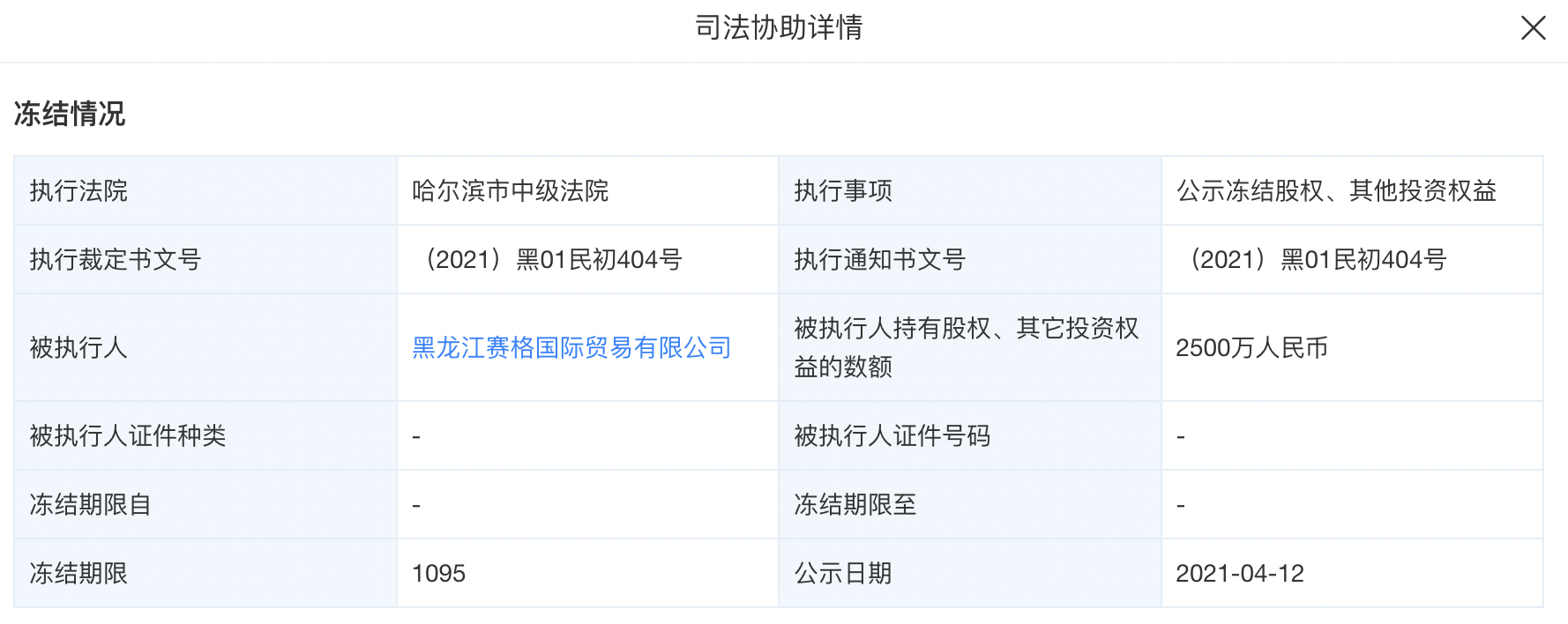1568x624 pixels.
Task: Click the 被执行人证件种类 label cell
Action: coord(128,436)
